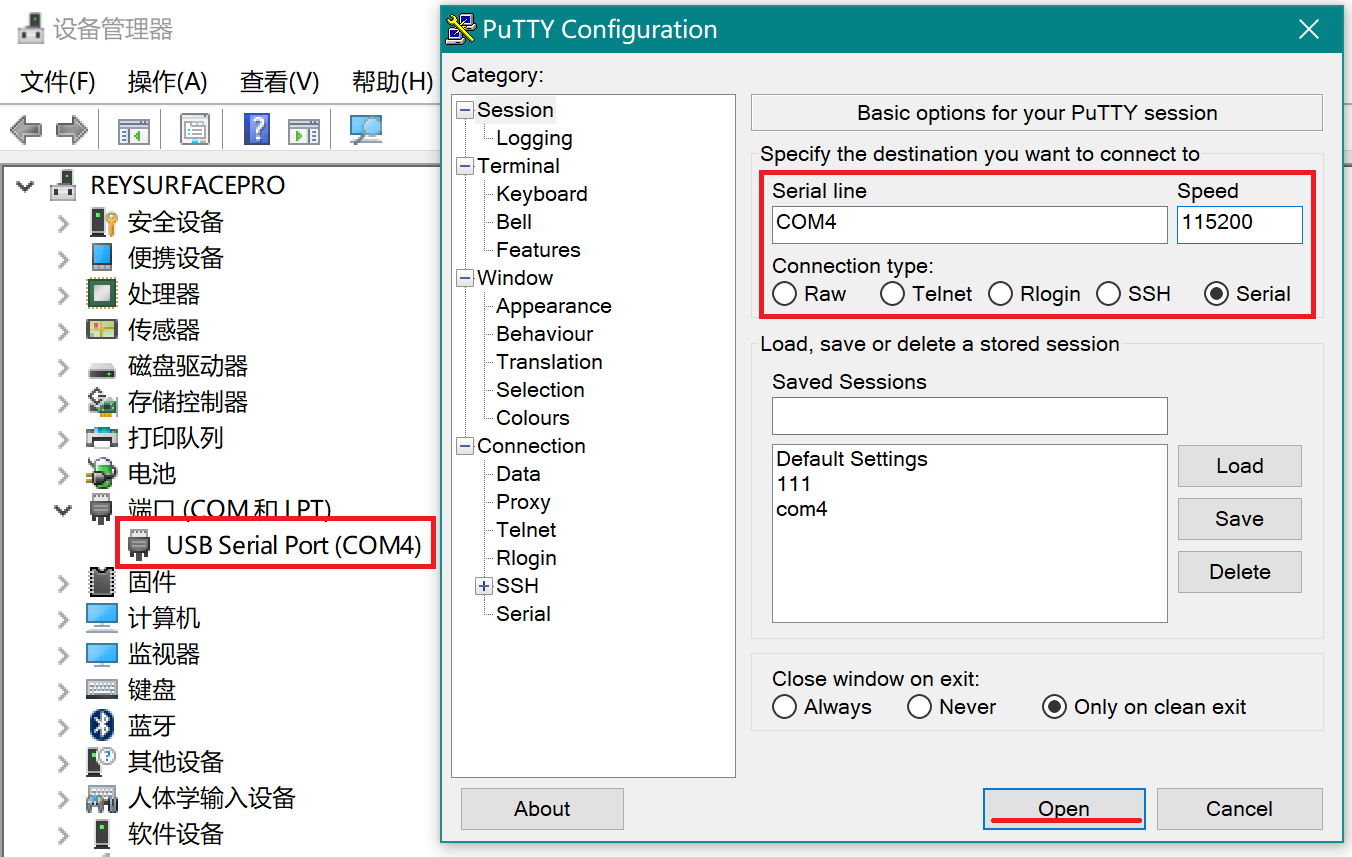Open the 操作(A) menu
The height and width of the screenshot is (857, 1352).
(167, 82)
